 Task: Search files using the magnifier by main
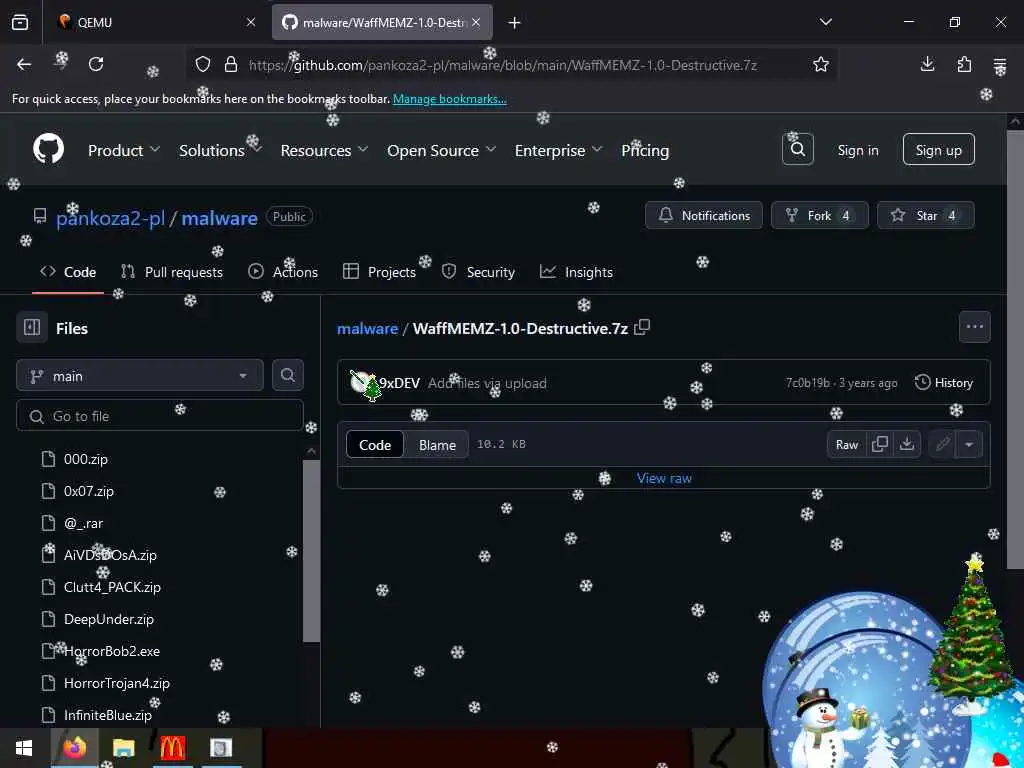click(287, 375)
